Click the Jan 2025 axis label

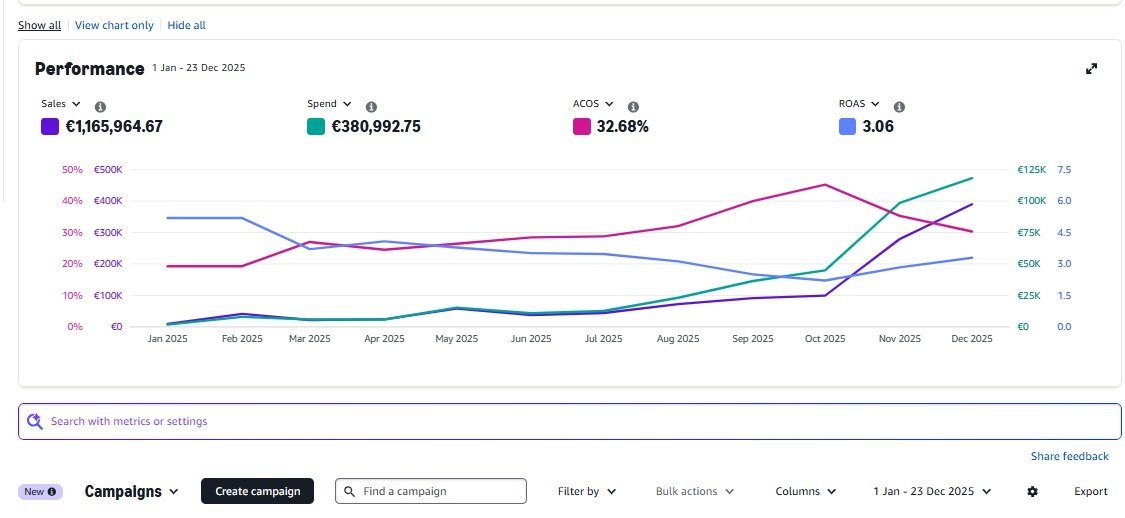(x=167, y=339)
